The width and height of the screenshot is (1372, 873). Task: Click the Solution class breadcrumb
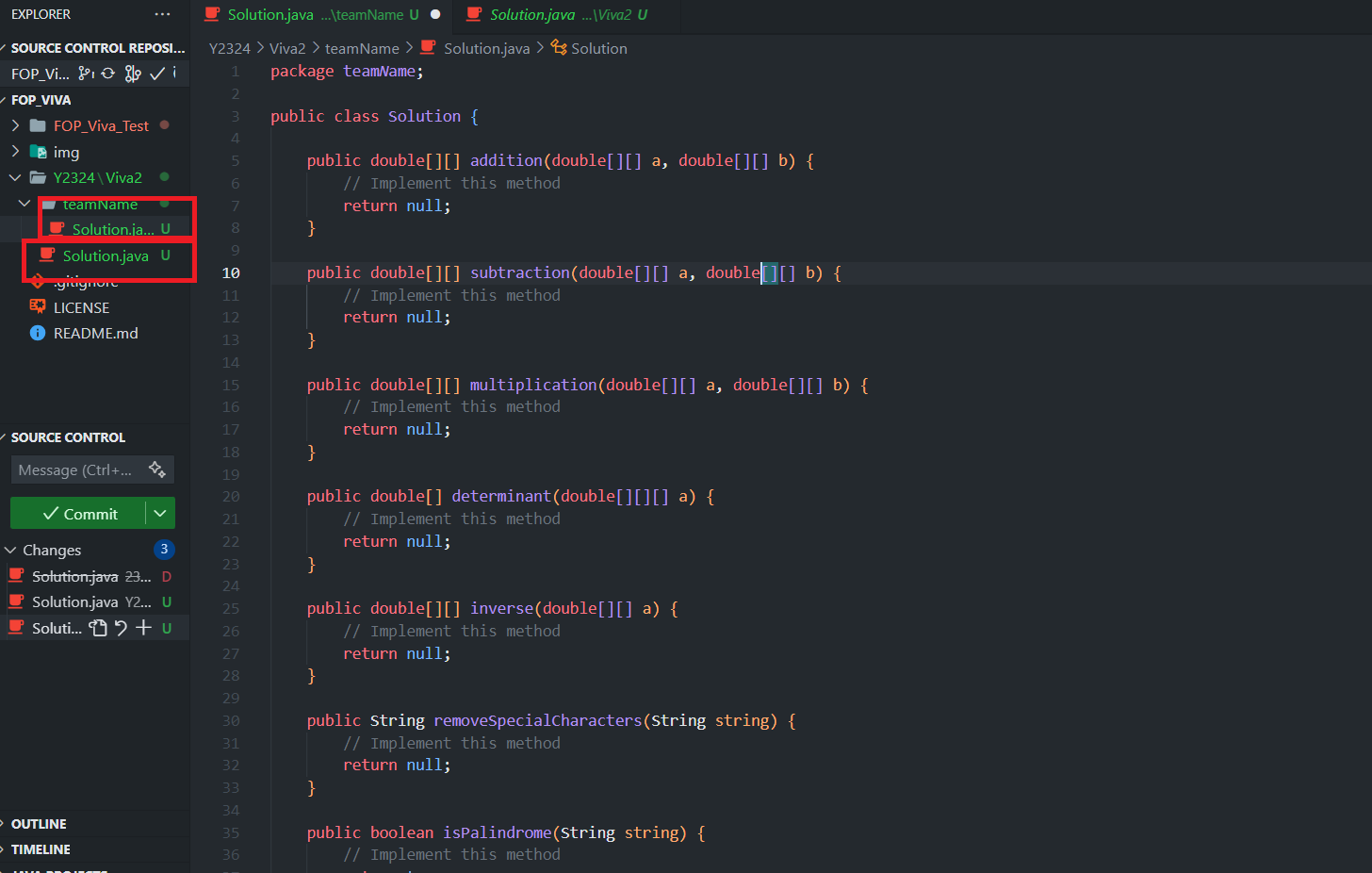coord(598,48)
